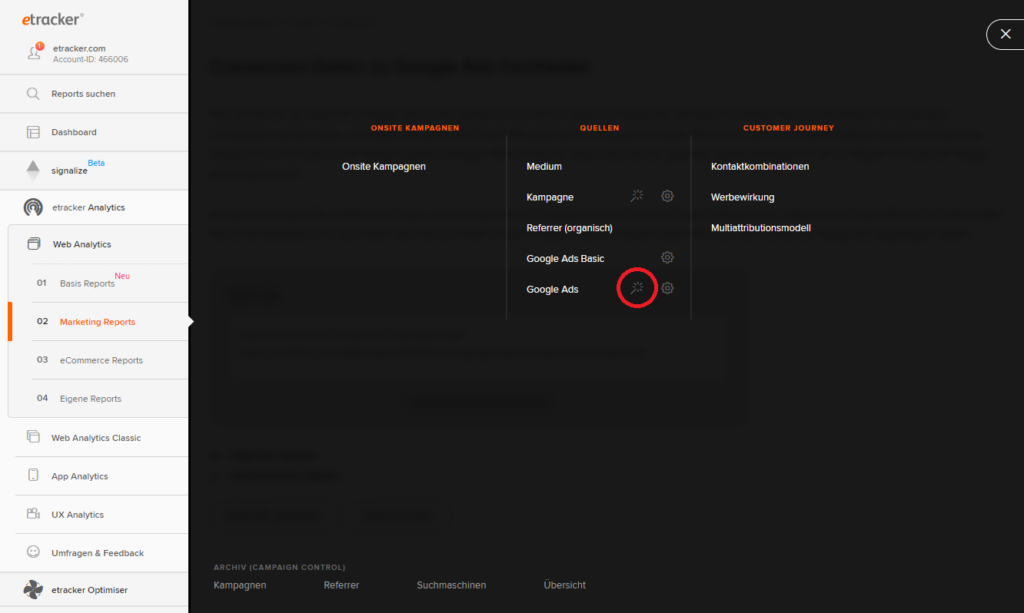The height and width of the screenshot is (613, 1024).
Task: Select the signalize diamond icon
Action: [33, 170]
